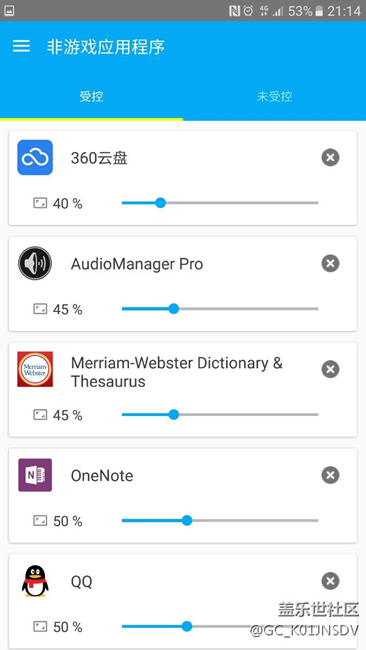
Task: Tap the 360云盘 cloud app icon
Action: (35, 158)
